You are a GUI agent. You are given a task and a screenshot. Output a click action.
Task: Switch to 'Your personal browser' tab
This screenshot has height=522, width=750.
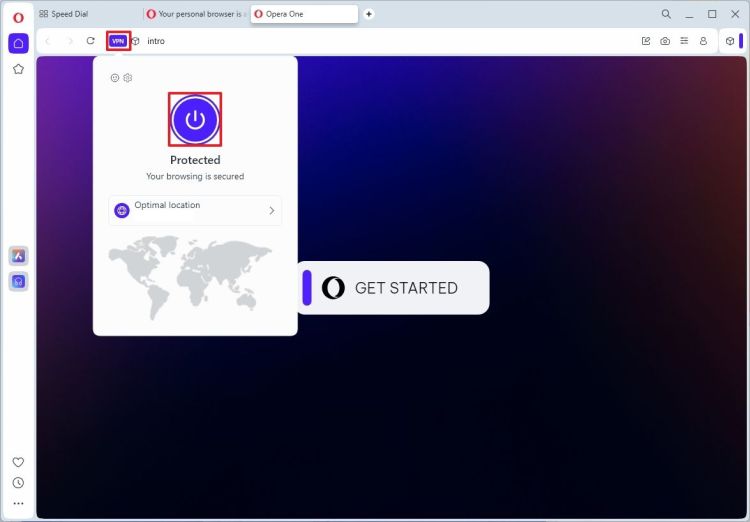[196, 14]
